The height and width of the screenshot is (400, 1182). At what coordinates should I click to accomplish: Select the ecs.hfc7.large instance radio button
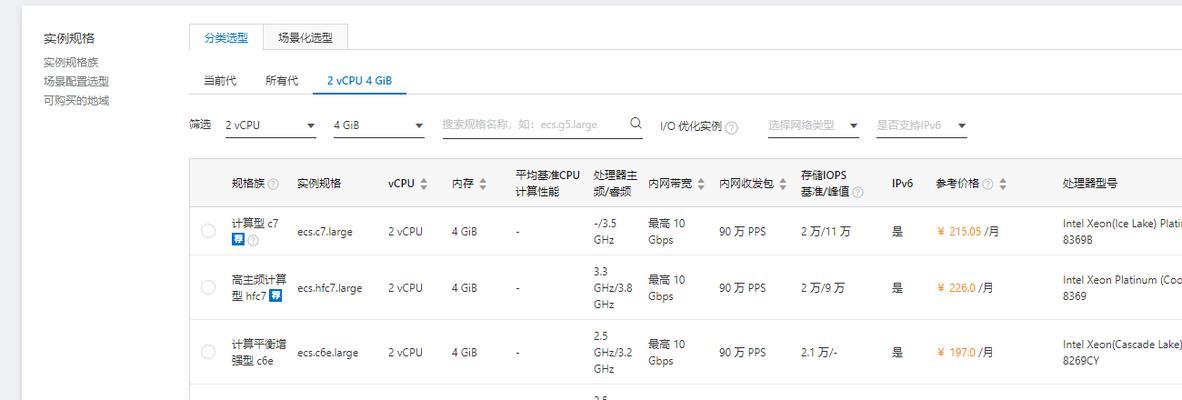(x=208, y=287)
